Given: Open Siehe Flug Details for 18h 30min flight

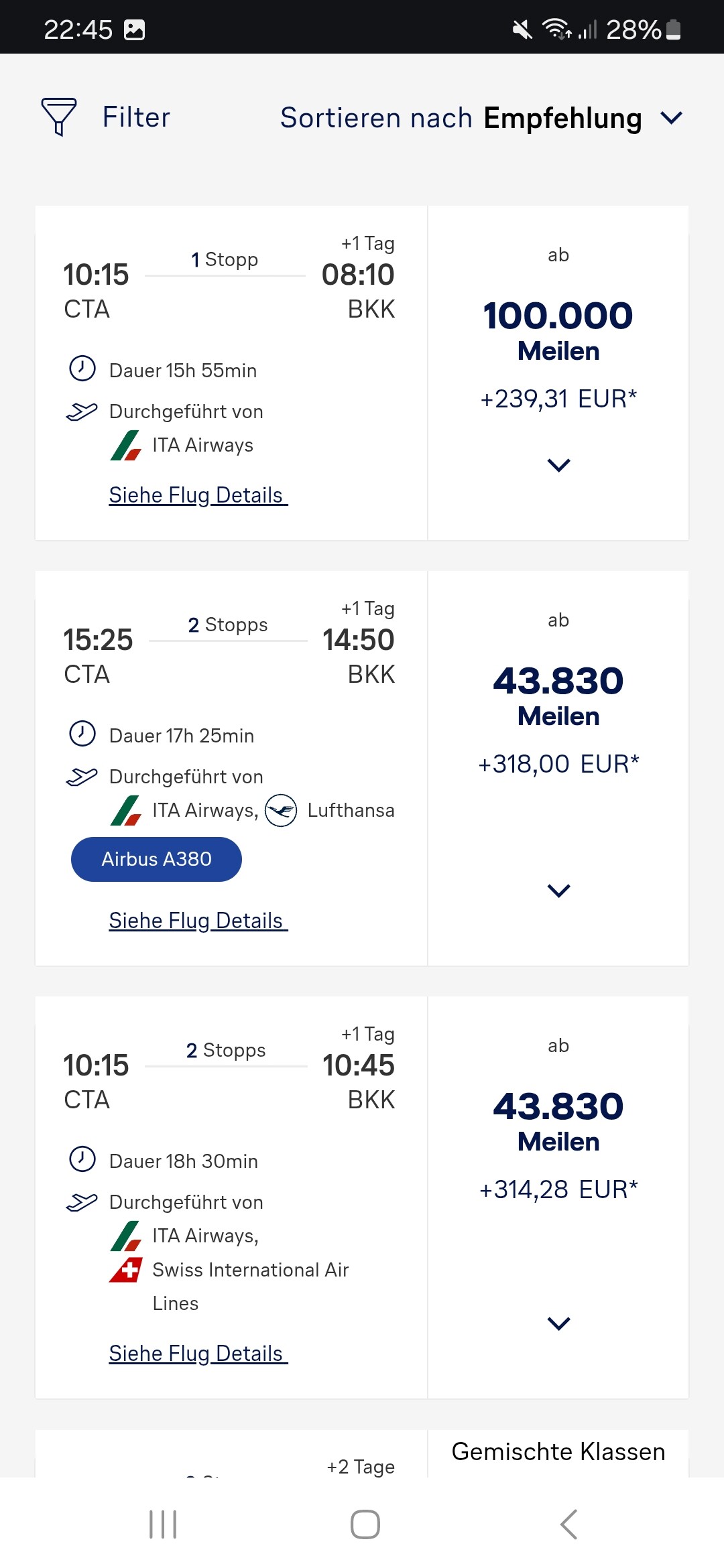Looking at the screenshot, I should pyautogui.click(x=198, y=1354).
